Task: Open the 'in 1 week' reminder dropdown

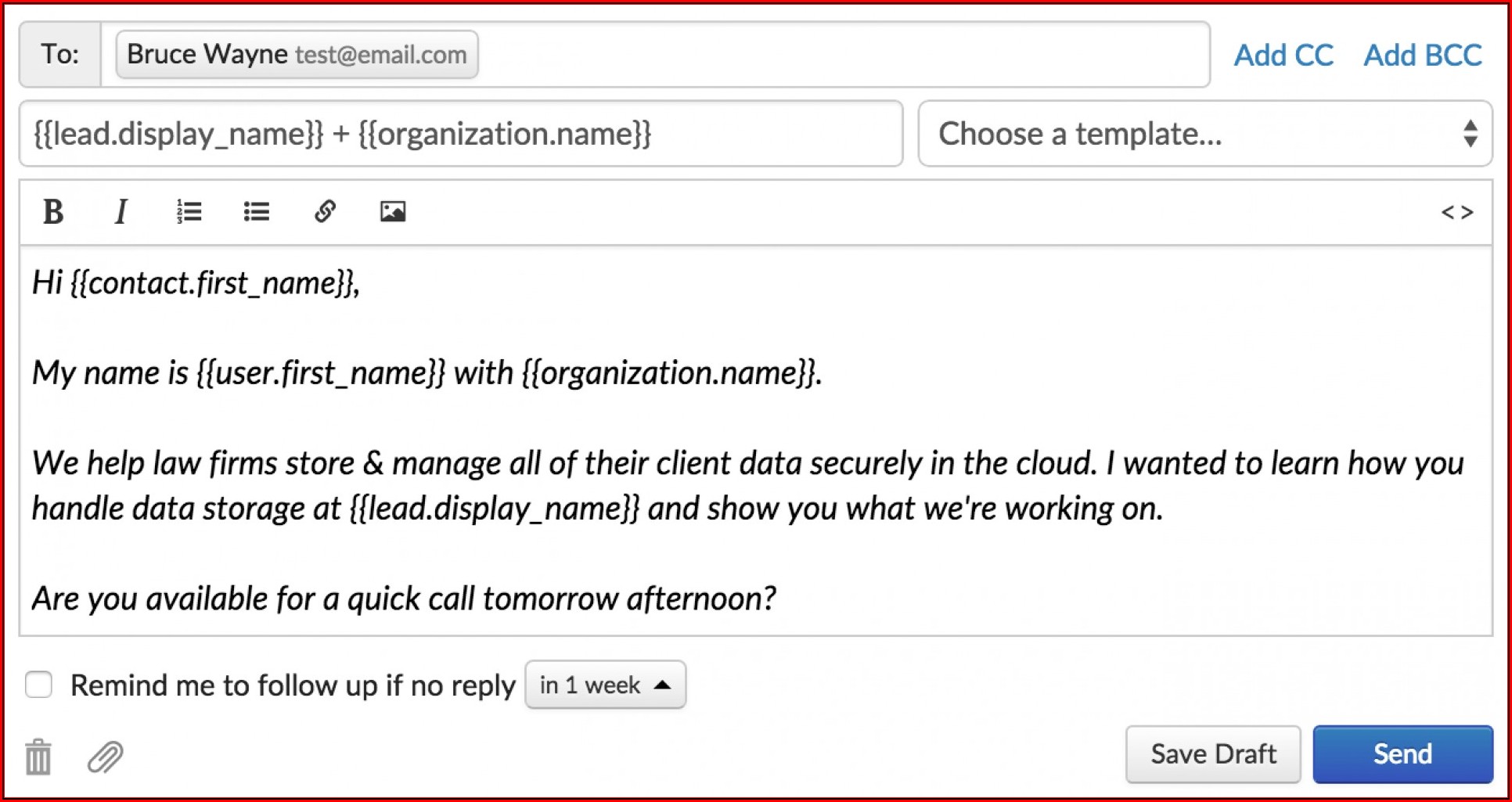Action: [x=605, y=685]
